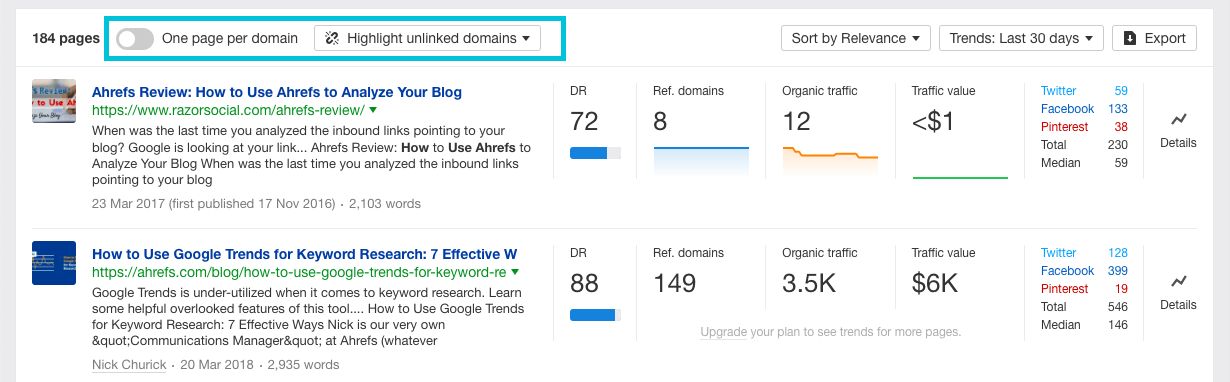Viewport: 1230px width, 382px height.
Task: Click the unlink icon in Highlight button
Action: [x=333, y=39]
